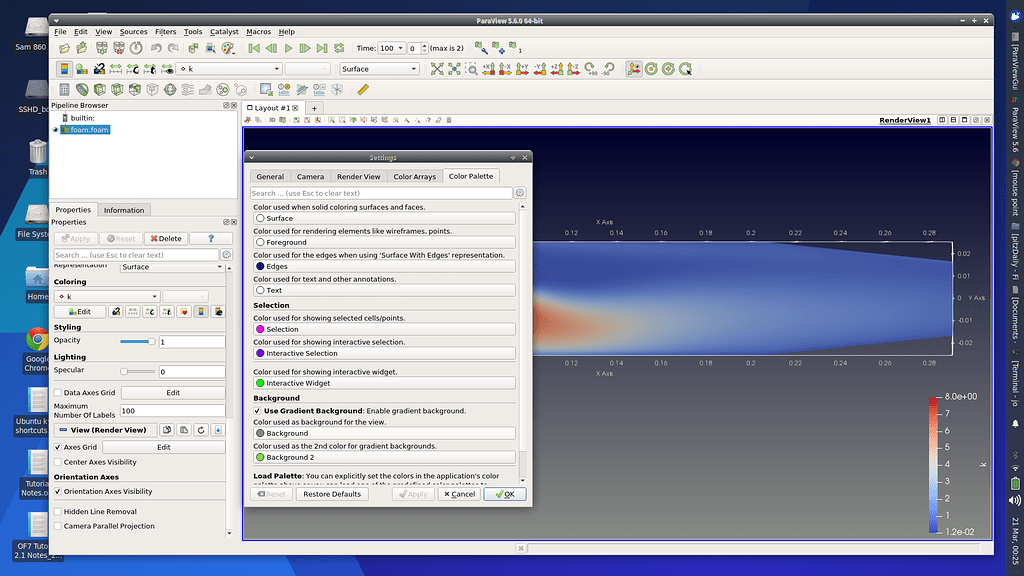Click the yellow Ruler icon

[x=363, y=89]
